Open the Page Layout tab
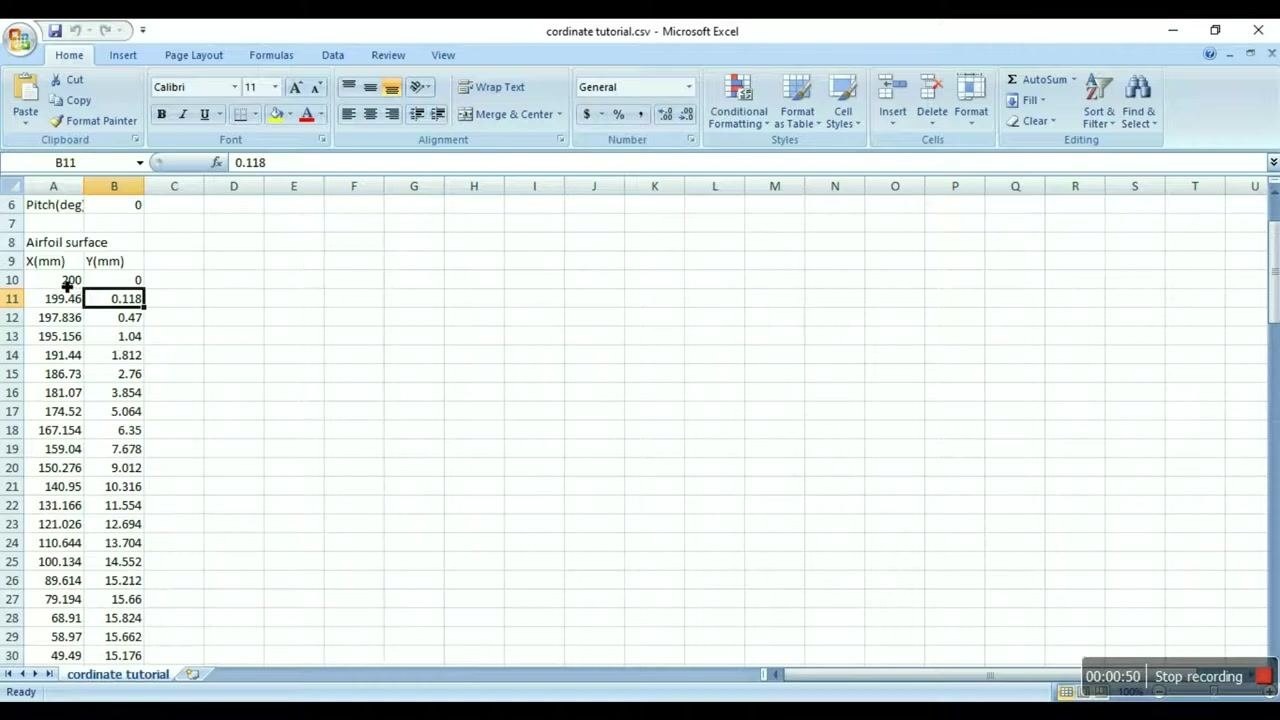Image resolution: width=1280 pixels, height=720 pixels. click(194, 55)
